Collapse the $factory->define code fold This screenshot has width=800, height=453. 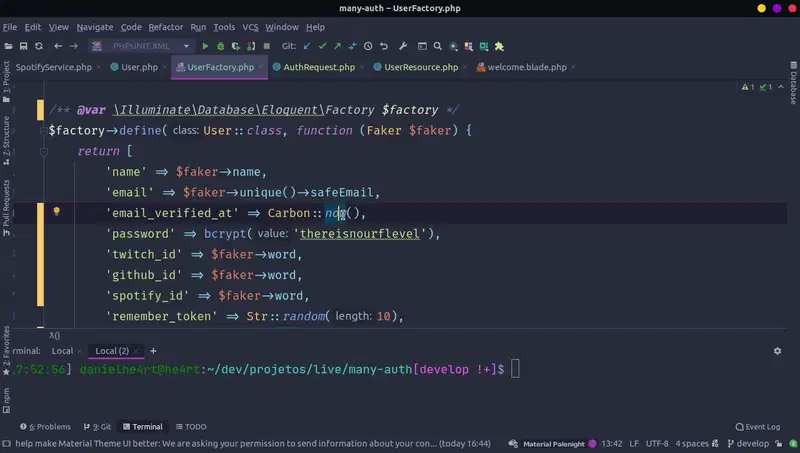pos(43,131)
